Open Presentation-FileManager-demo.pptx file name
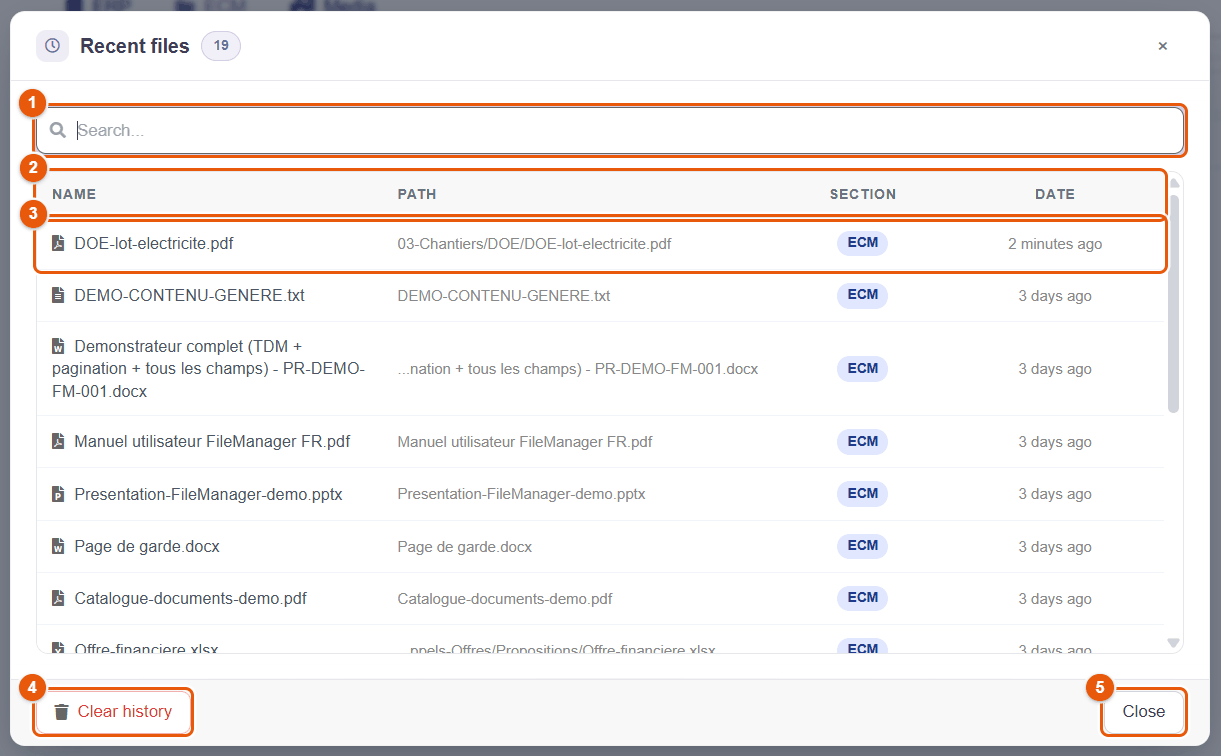 click(x=208, y=494)
